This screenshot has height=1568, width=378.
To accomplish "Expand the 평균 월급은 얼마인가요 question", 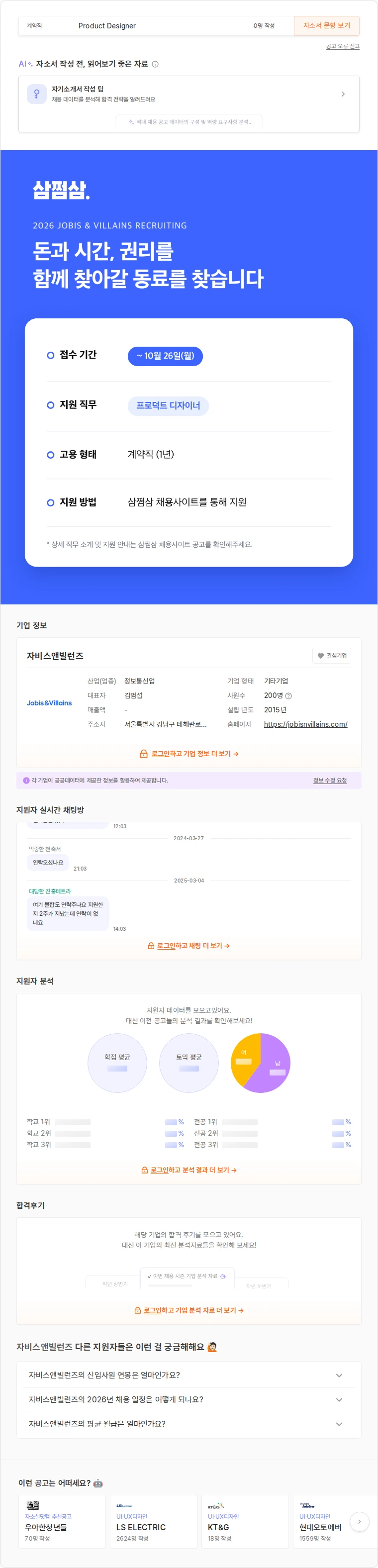I will click(189, 1424).
